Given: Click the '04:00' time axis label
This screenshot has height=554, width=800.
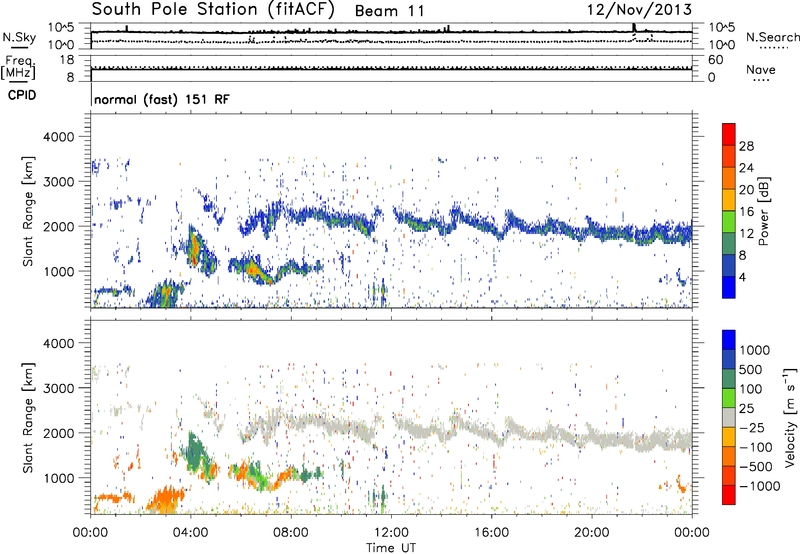Looking at the screenshot, I should tap(191, 533).
